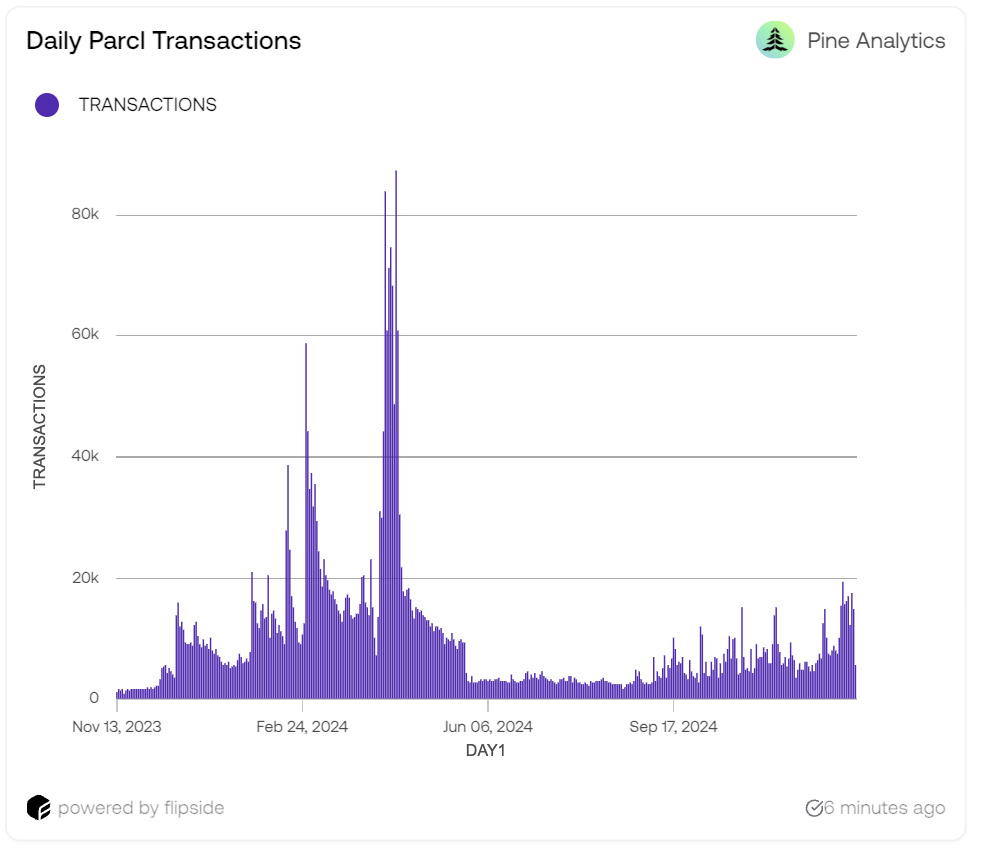Click the "Nov 13, 2023" x-axis label
This screenshot has height=848, width=982.
click(x=116, y=727)
